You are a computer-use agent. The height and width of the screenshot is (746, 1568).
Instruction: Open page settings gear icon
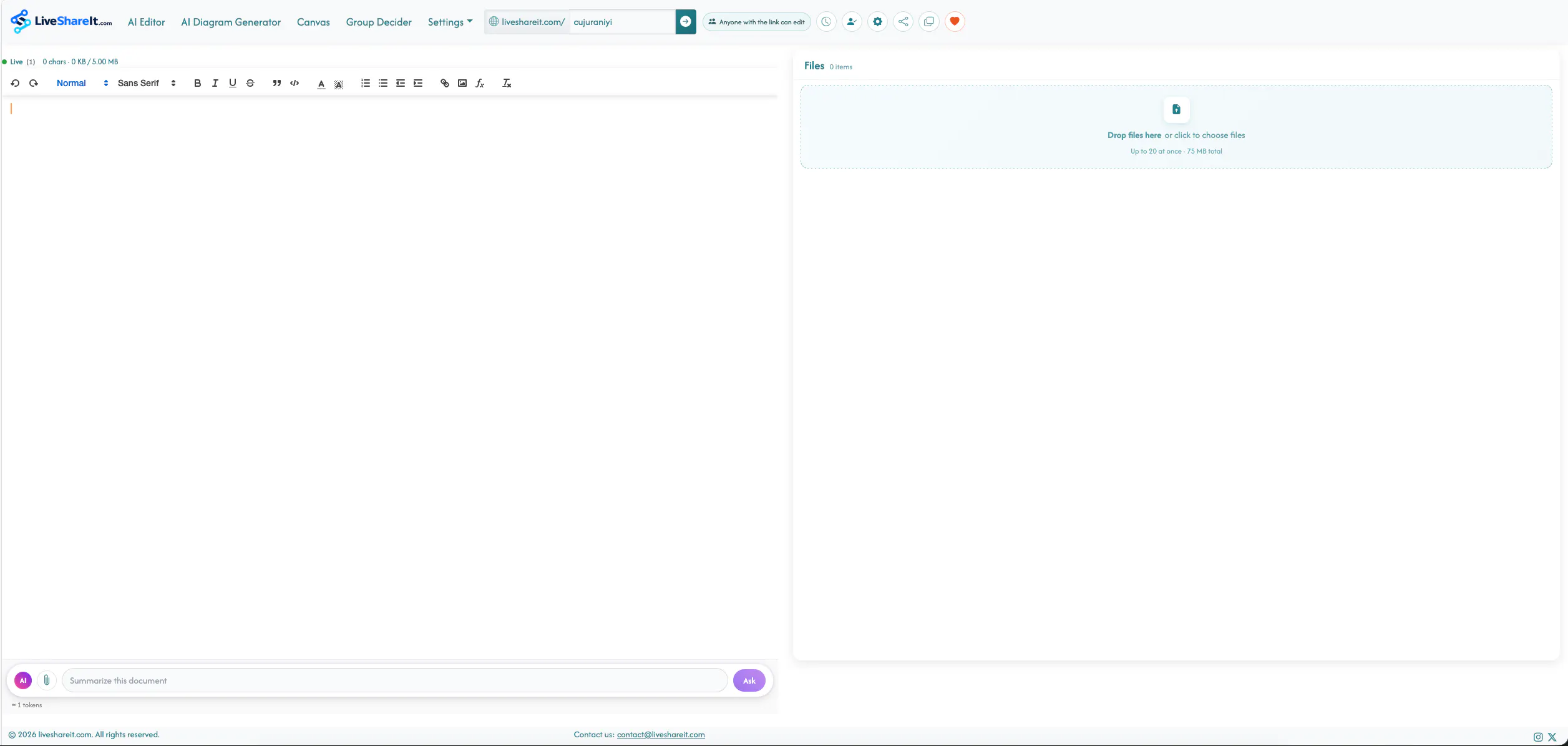pos(877,22)
